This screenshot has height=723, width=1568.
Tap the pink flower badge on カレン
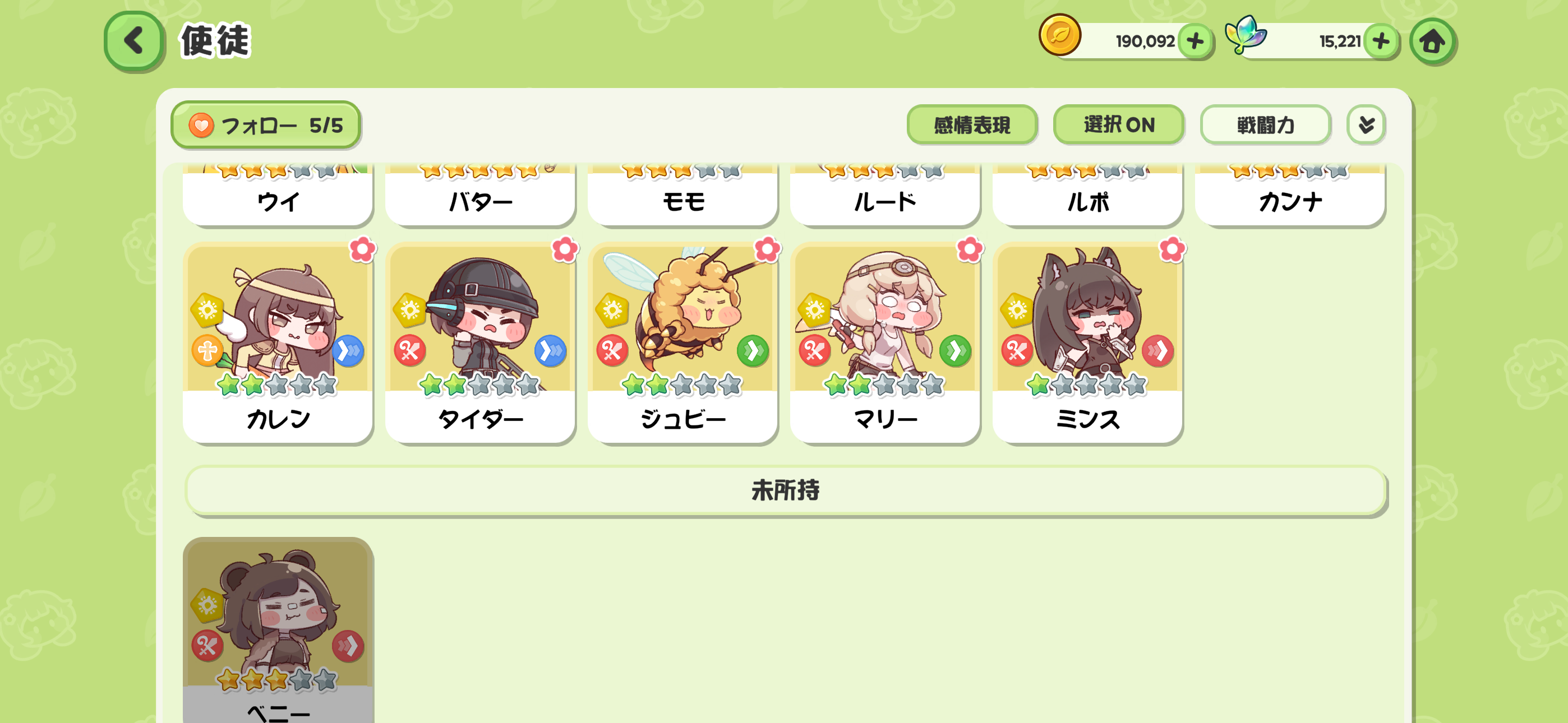pyautogui.click(x=363, y=249)
